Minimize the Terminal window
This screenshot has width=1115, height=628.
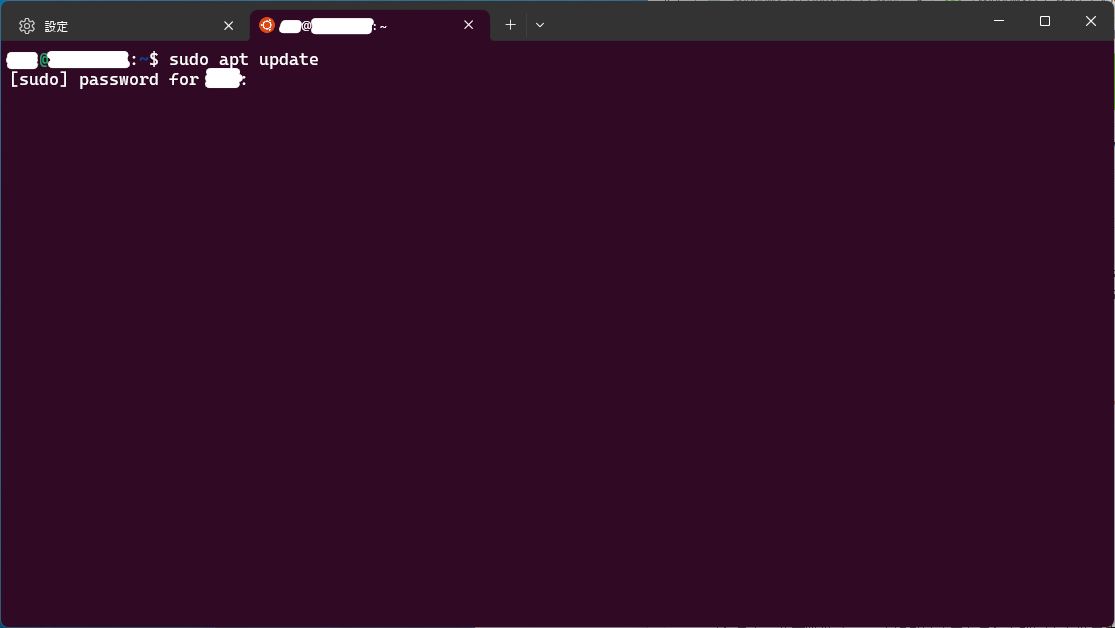click(x=997, y=20)
